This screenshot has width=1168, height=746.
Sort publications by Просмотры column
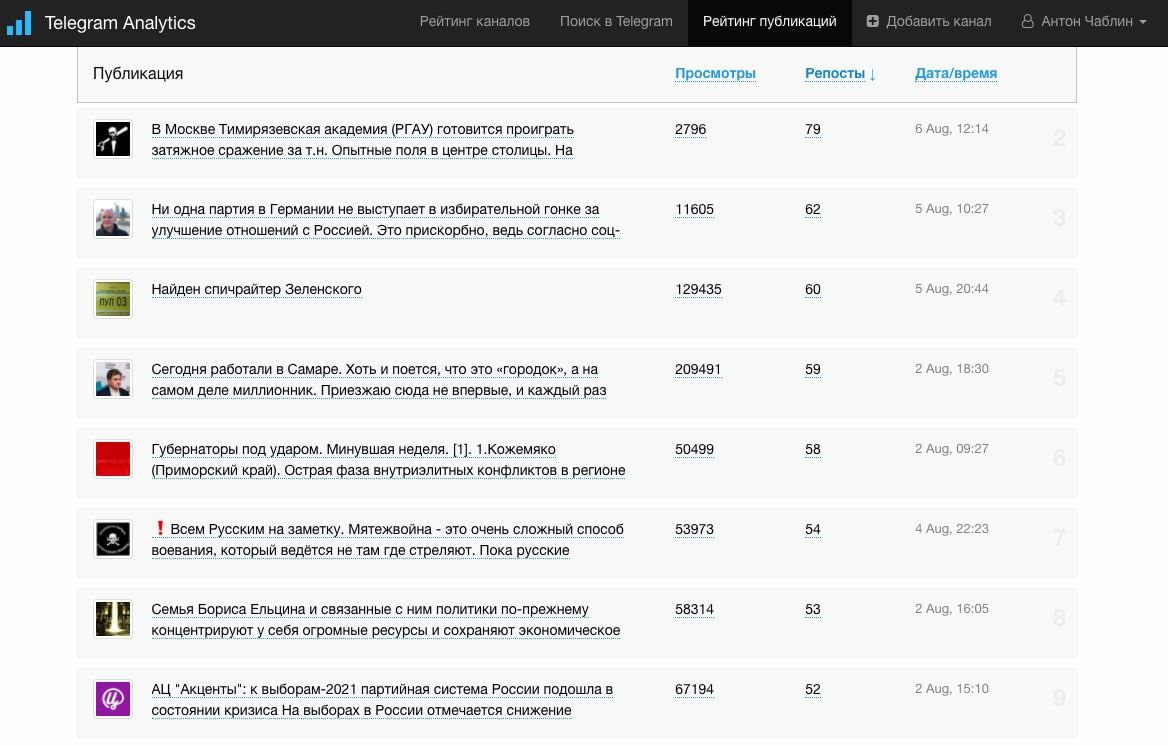(715, 73)
